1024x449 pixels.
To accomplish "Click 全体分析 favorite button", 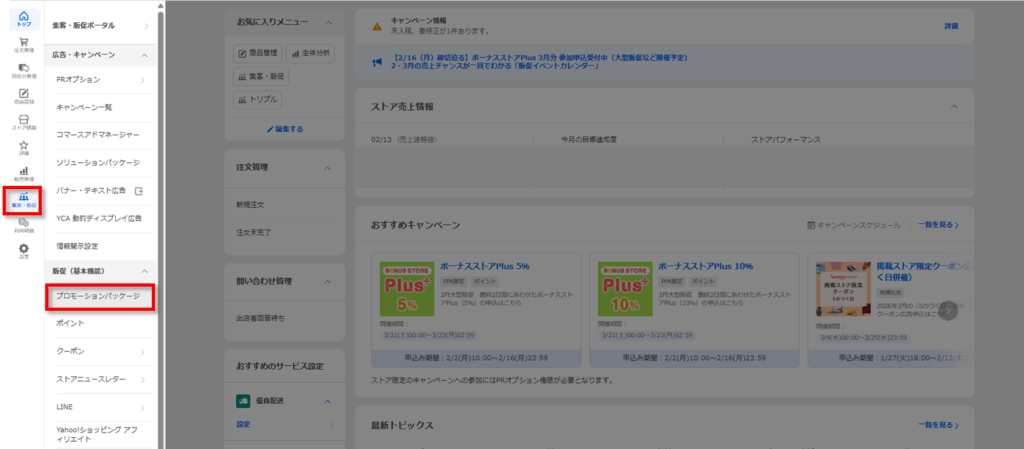I will tap(311, 54).
